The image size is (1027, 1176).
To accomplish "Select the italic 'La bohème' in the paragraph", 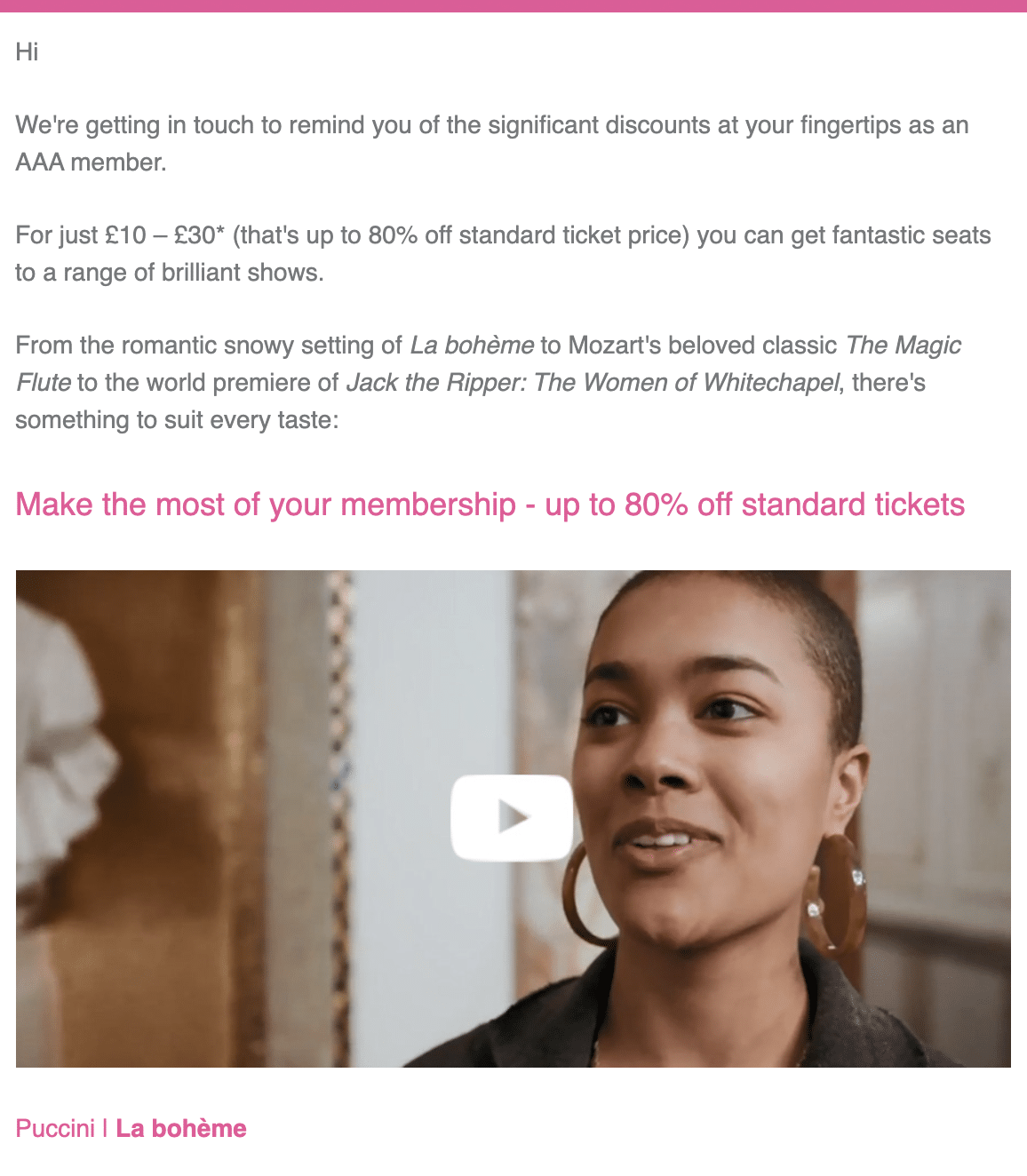I will click(472, 345).
